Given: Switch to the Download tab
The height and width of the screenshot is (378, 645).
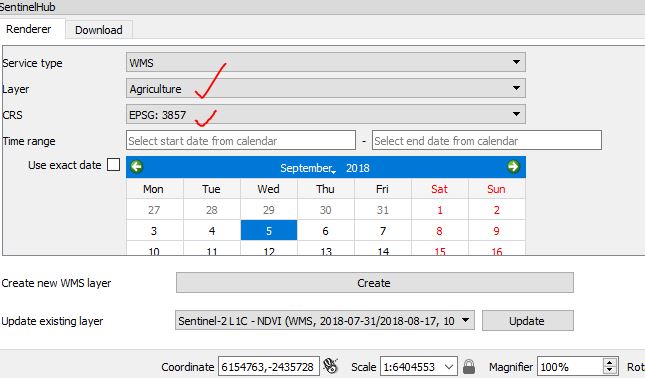Looking at the screenshot, I should click(99, 30).
